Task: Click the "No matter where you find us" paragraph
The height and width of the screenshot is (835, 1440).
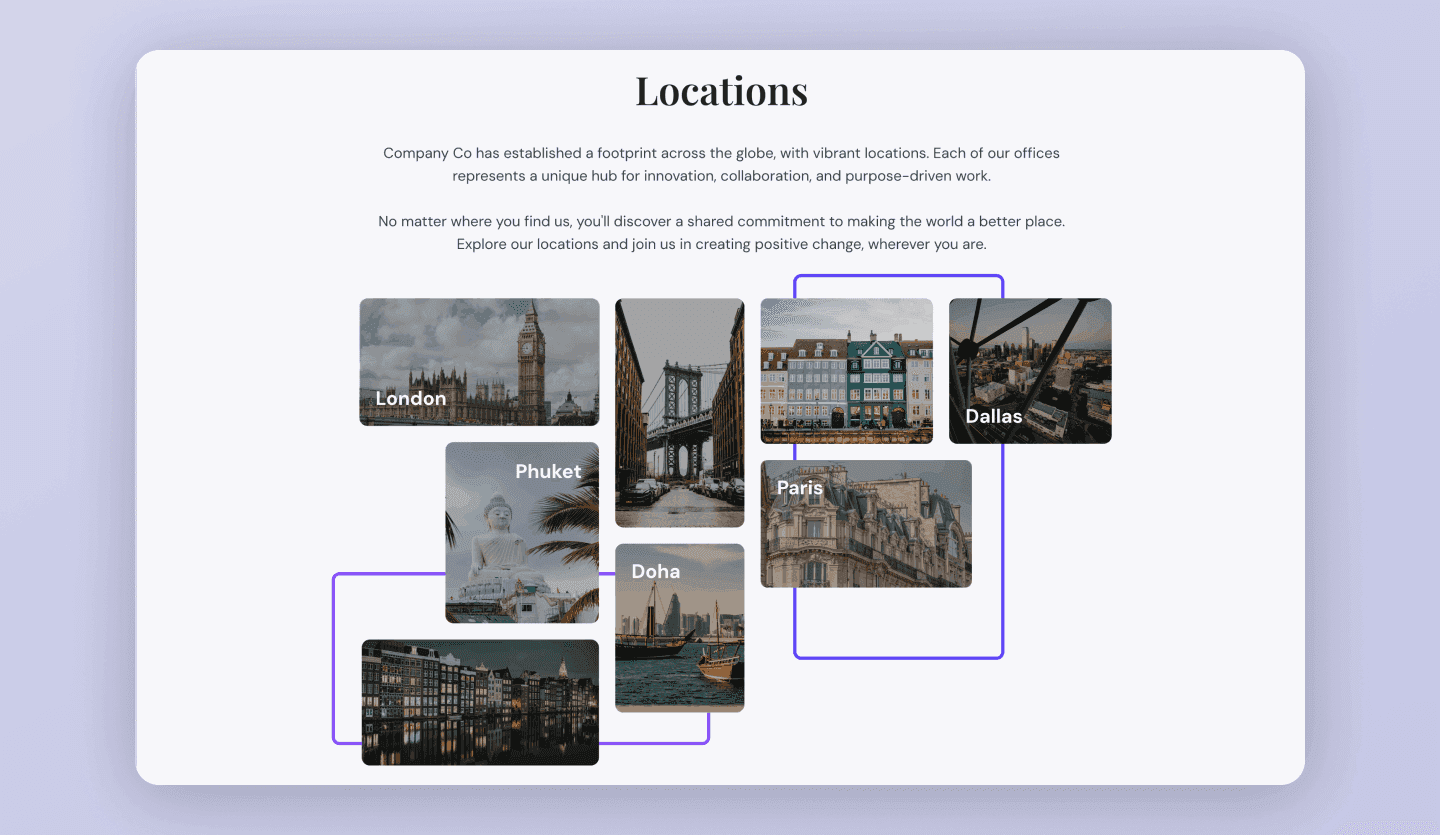Action: pyautogui.click(x=721, y=232)
